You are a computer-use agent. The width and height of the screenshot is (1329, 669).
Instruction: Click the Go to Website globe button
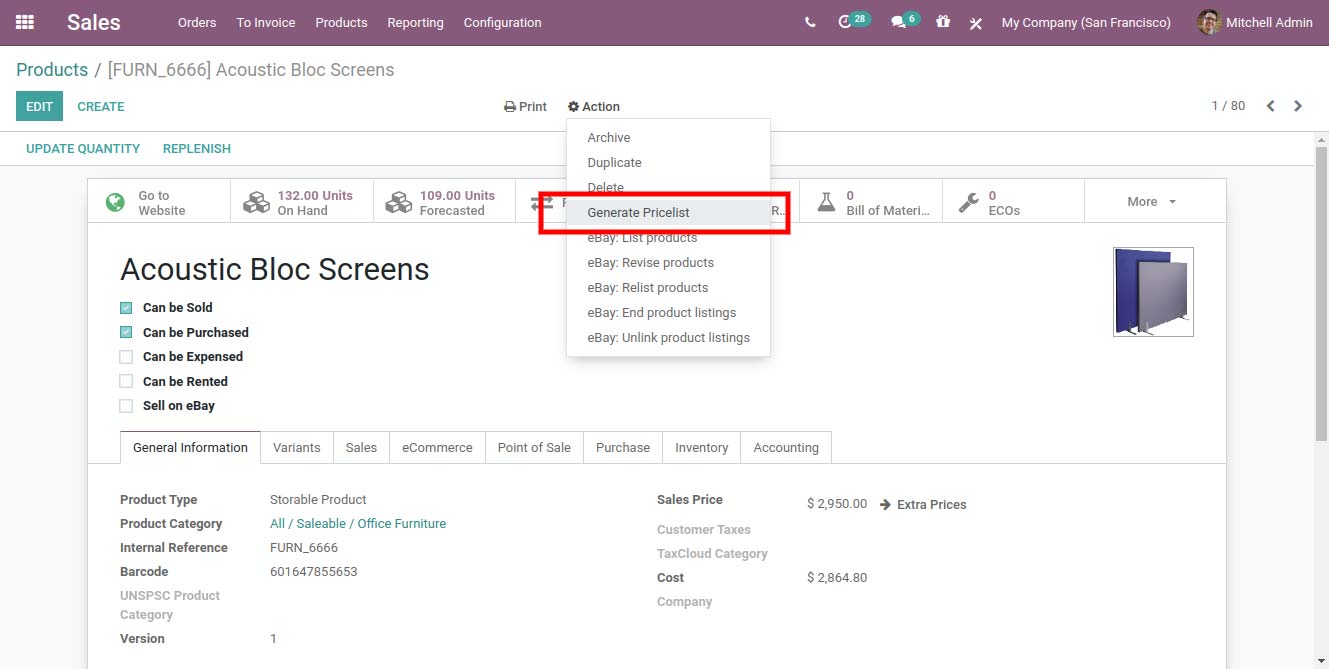159,203
